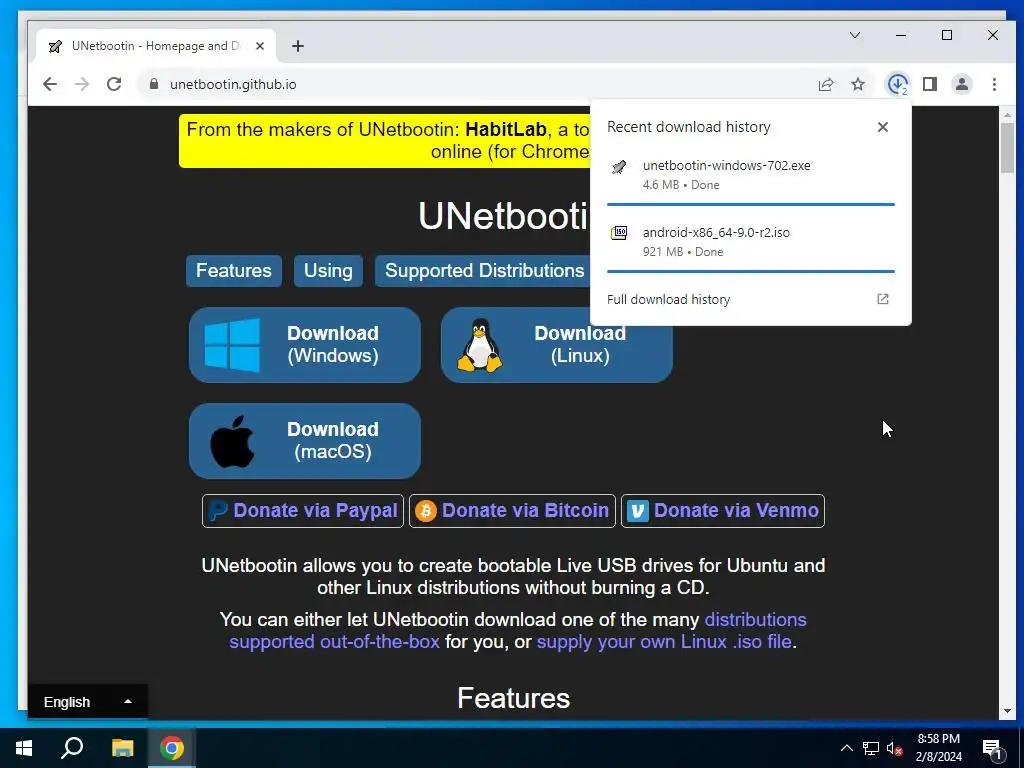Click the scrollbar down arrow

click(1007, 711)
